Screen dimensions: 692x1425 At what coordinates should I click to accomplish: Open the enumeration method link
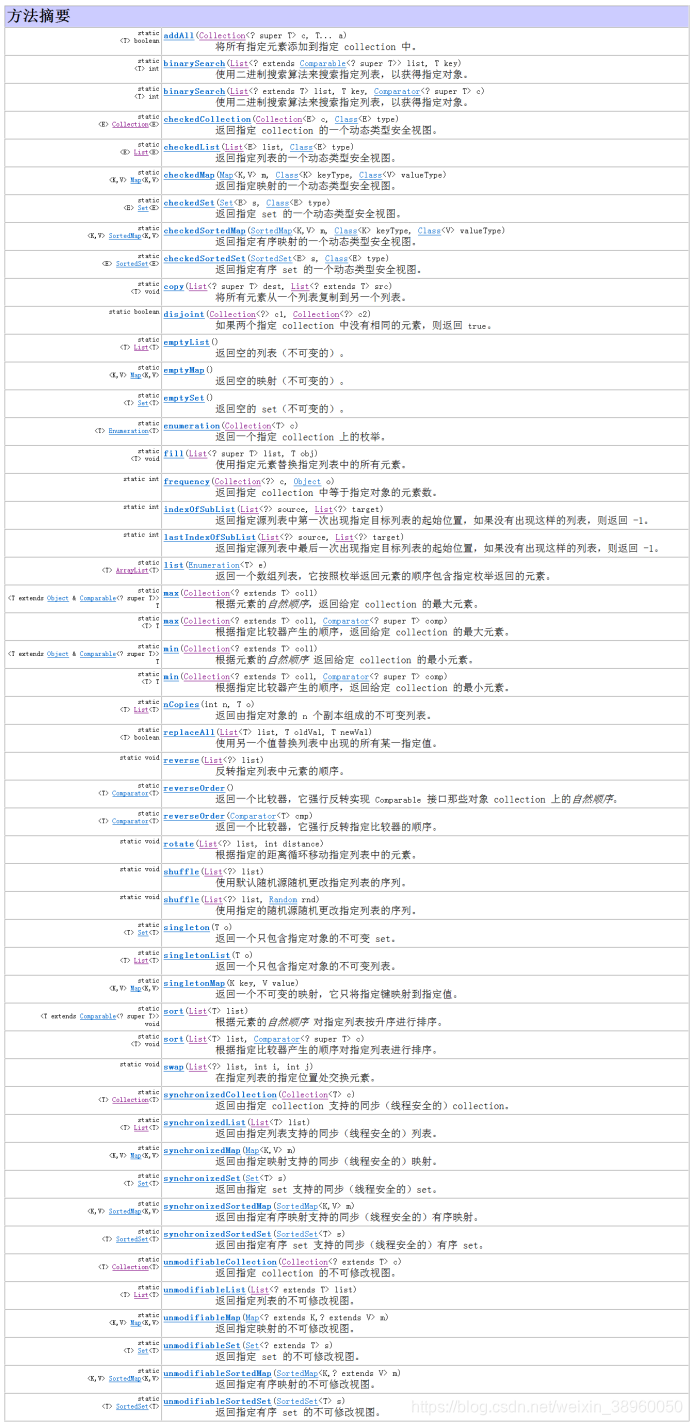(x=191, y=426)
